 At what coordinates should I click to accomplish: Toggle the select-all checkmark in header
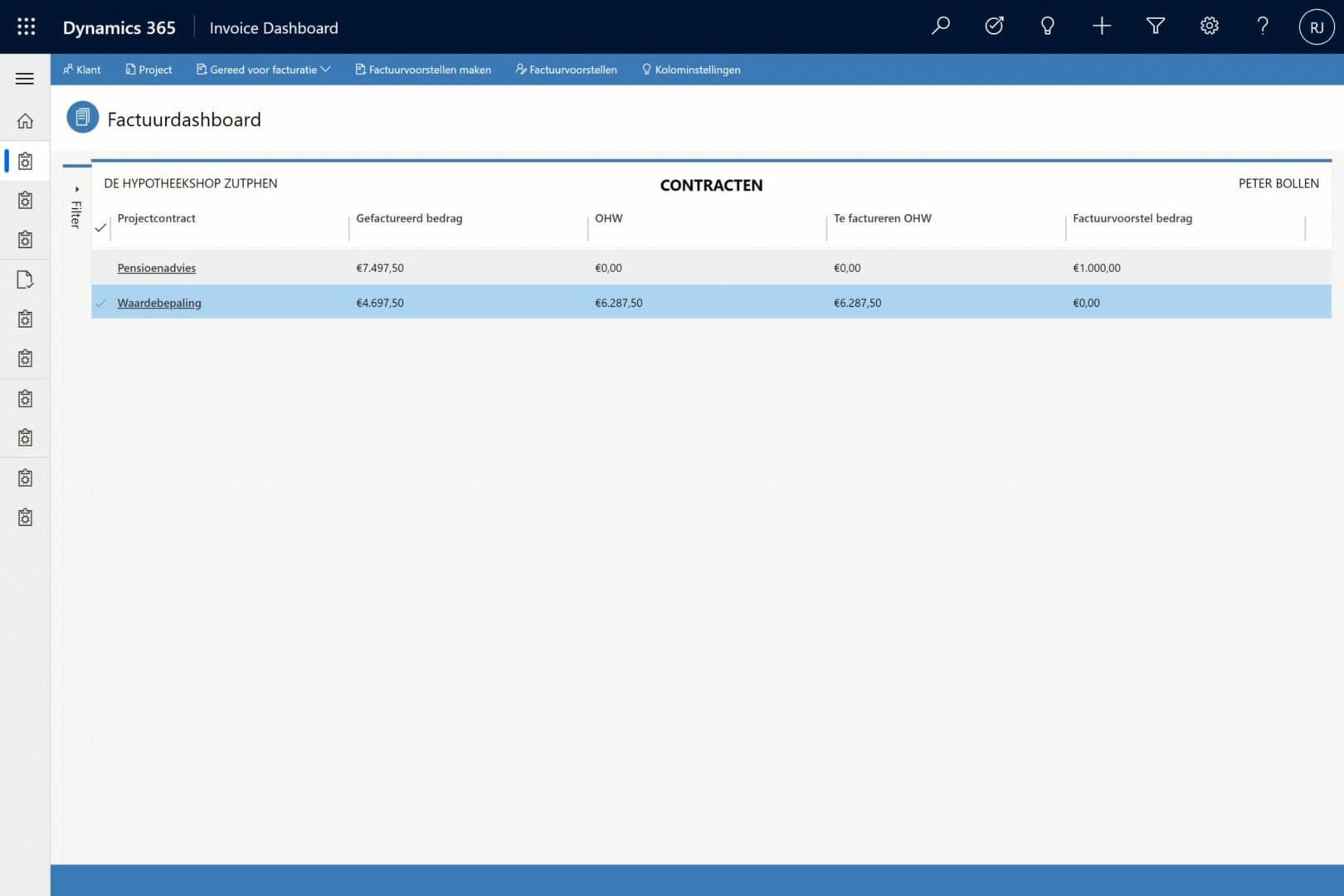click(100, 227)
